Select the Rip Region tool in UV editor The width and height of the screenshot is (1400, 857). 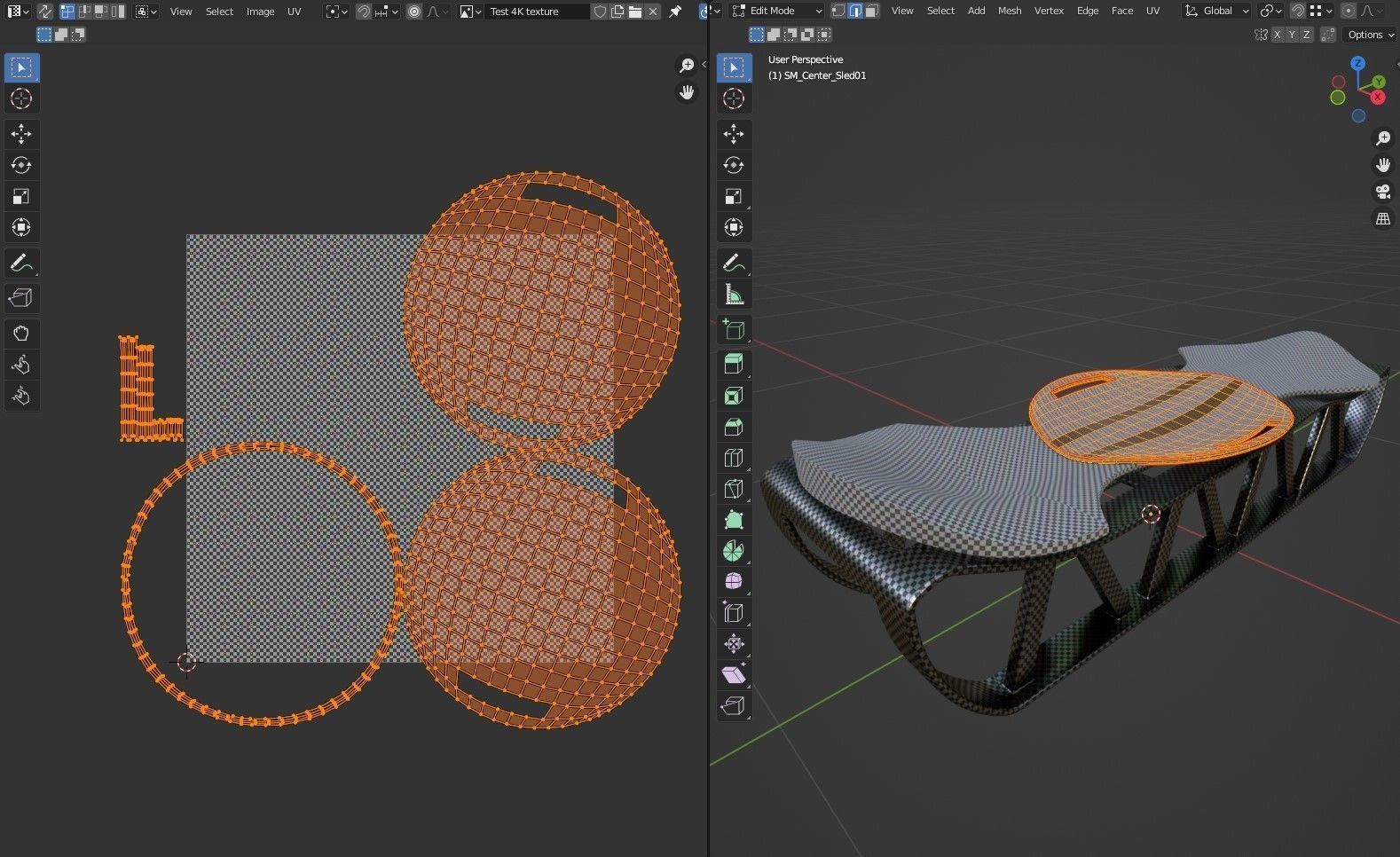coord(21,298)
